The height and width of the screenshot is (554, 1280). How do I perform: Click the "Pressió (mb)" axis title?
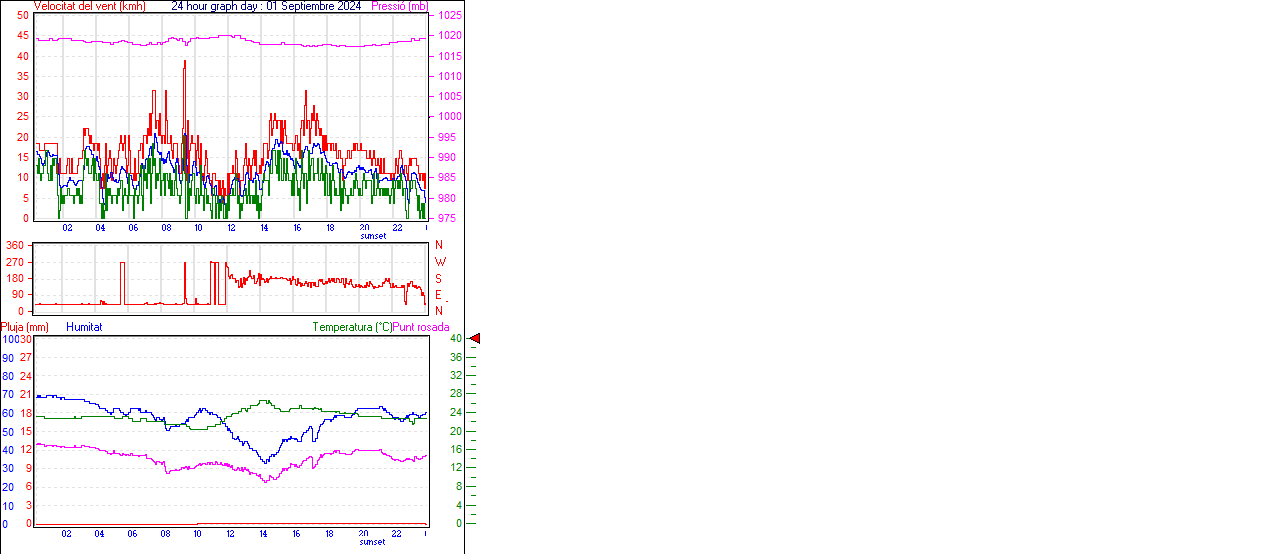pos(398,6)
